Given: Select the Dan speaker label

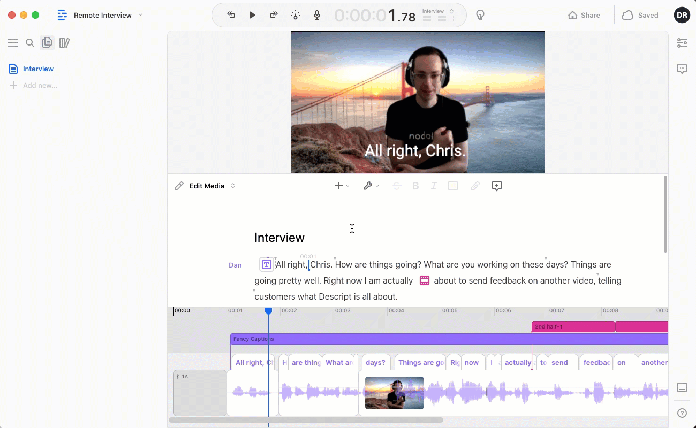Looking at the screenshot, I should [x=235, y=265].
